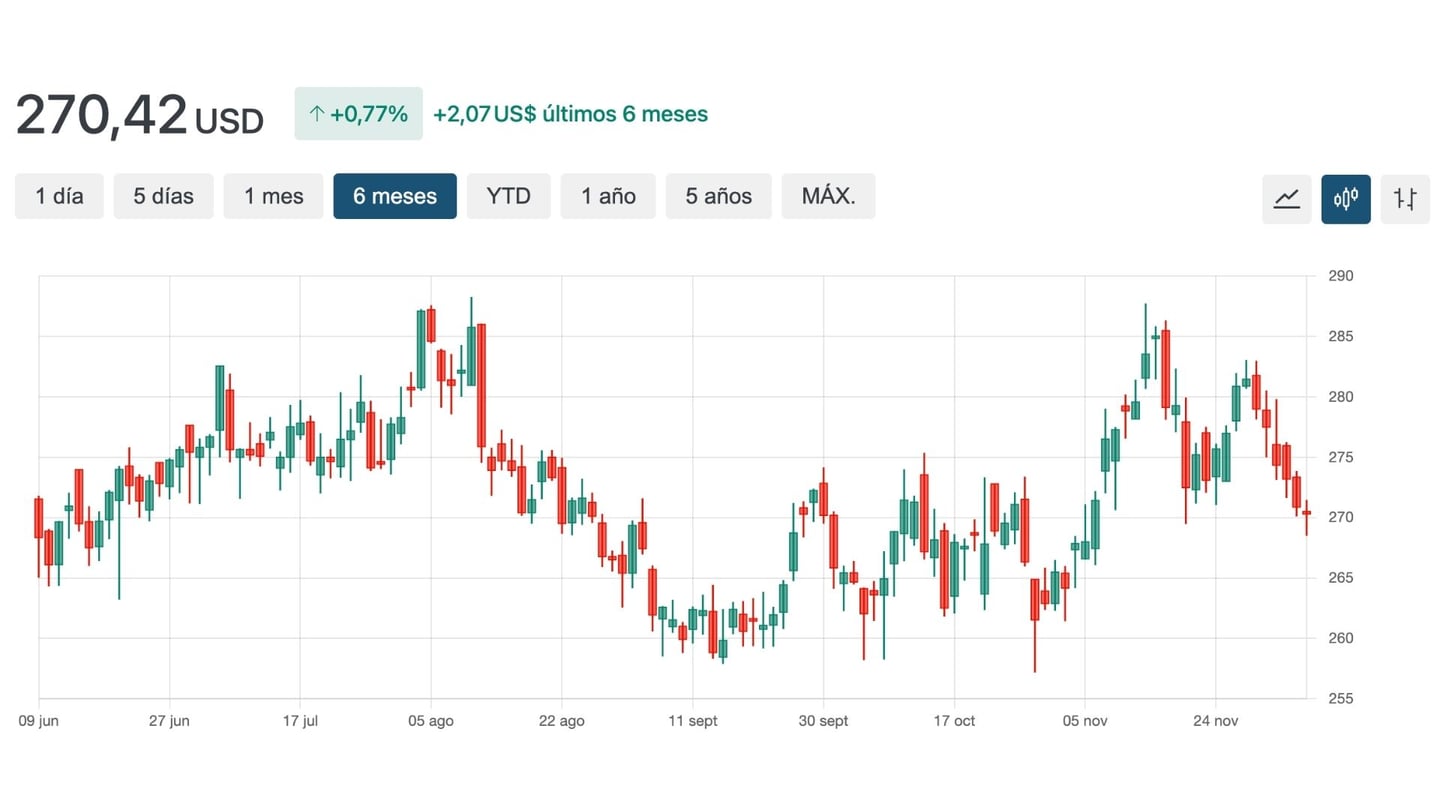Toggle the active 6 meses range off
This screenshot has width=1440, height=810.
(395, 196)
